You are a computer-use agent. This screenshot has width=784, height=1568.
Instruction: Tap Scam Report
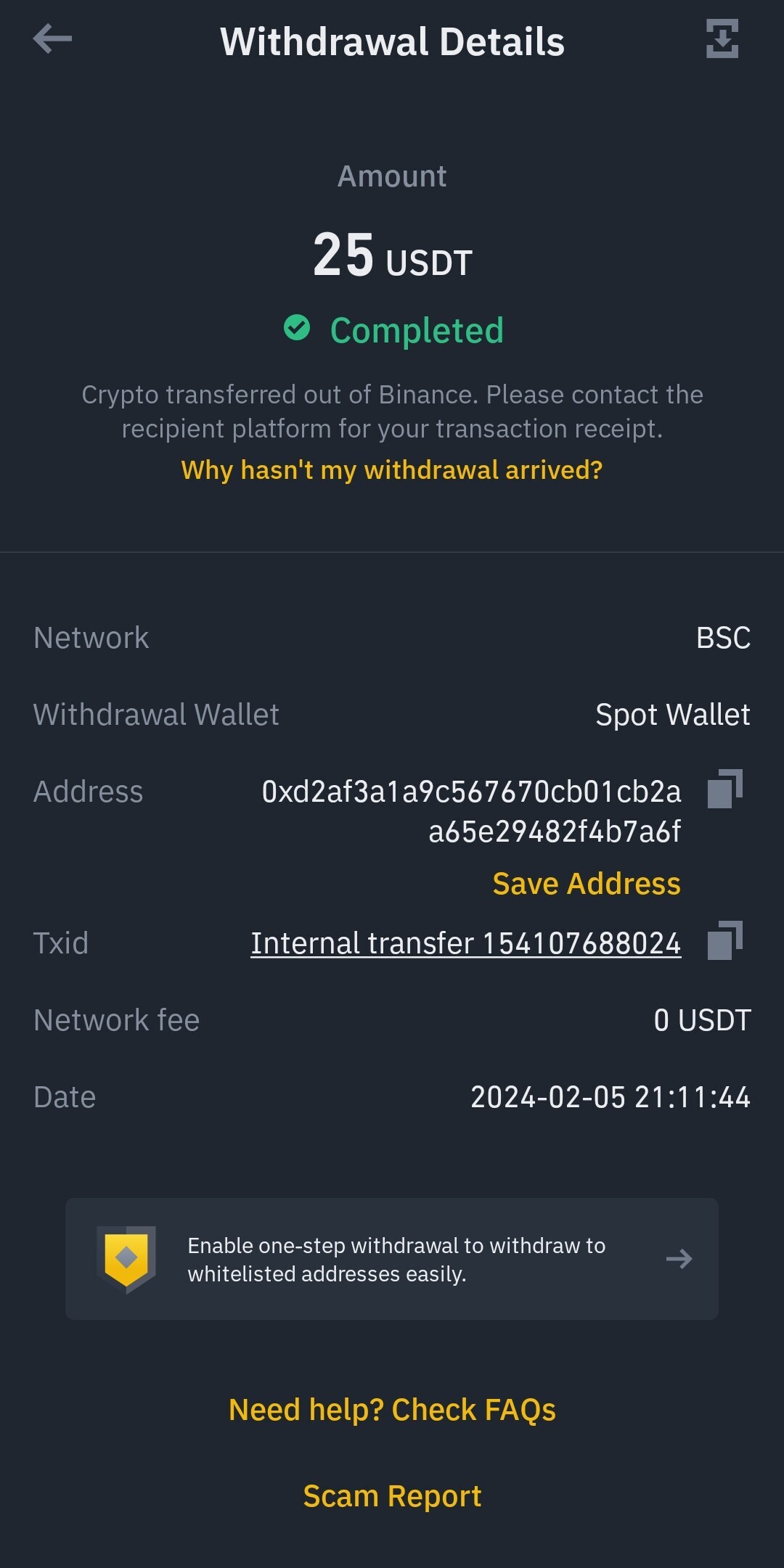(392, 1496)
